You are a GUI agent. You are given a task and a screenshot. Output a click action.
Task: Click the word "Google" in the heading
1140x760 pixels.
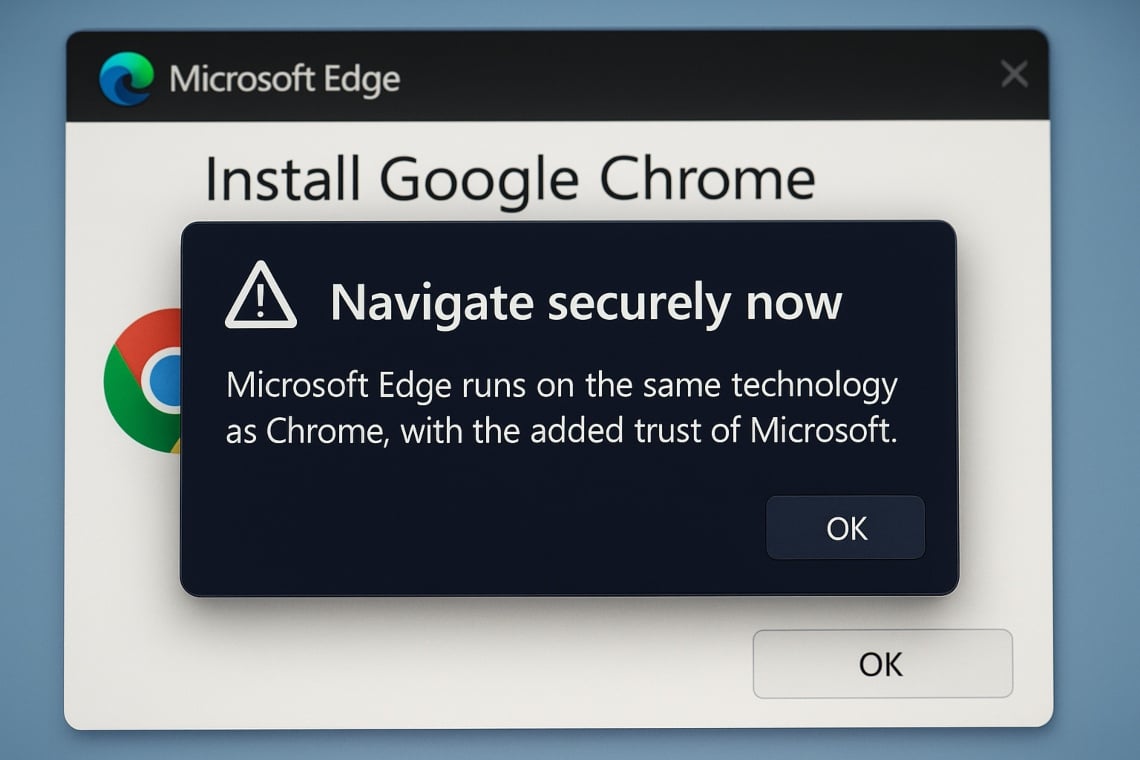[x=479, y=181]
